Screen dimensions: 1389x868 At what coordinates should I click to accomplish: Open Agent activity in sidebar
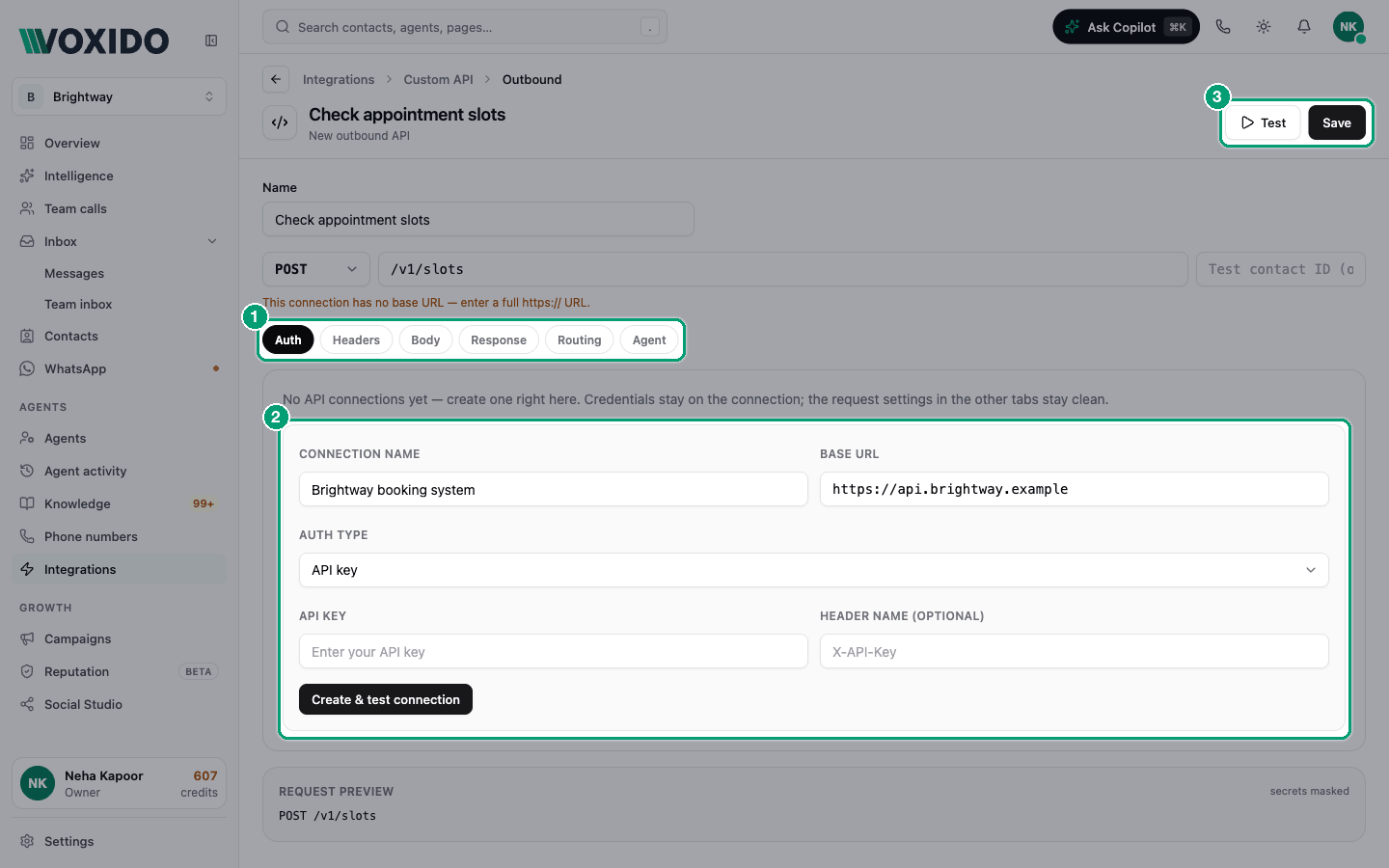coord(119,471)
